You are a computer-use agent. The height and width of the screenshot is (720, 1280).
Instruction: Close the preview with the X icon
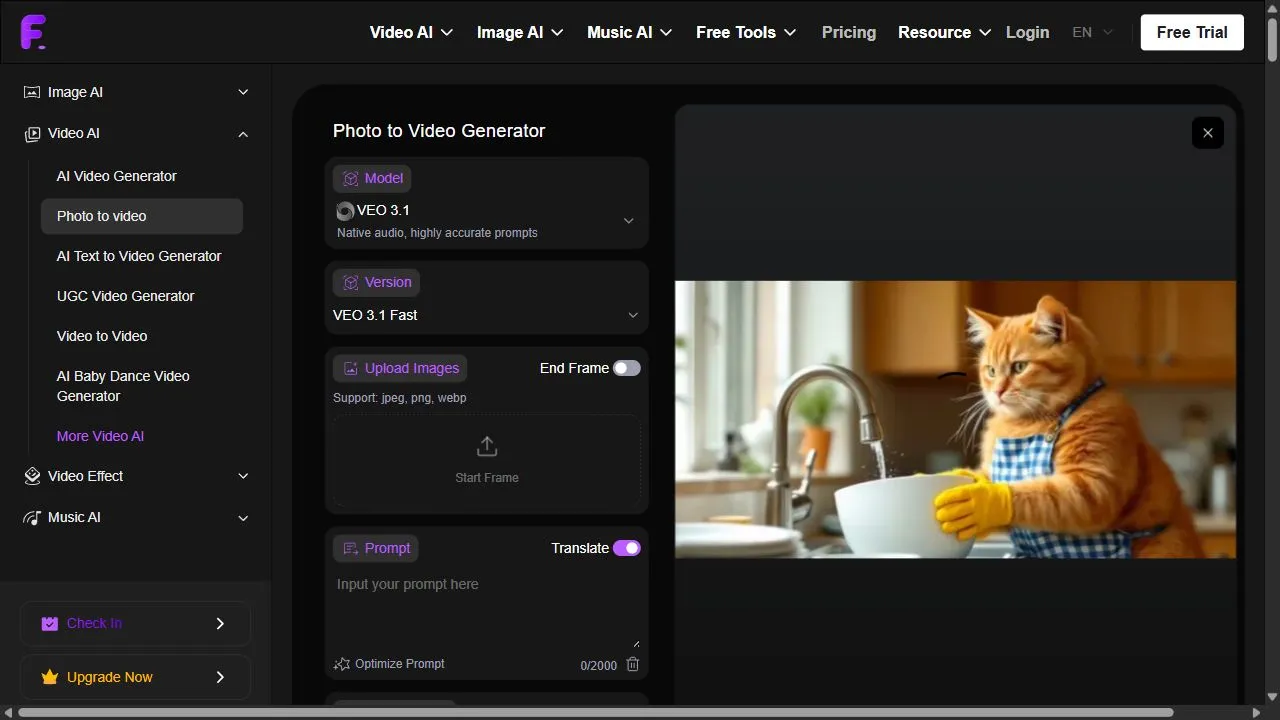1208,133
